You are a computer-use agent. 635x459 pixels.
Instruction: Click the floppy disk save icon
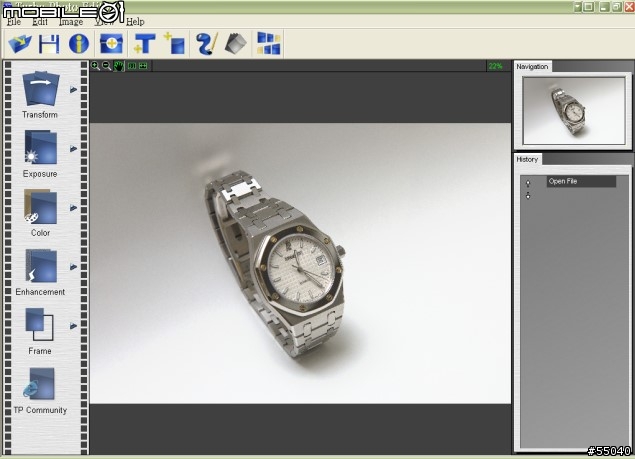point(49,44)
